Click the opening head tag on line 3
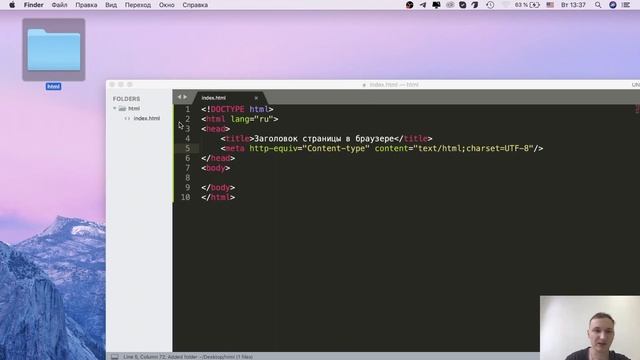Viewport: 640px width, 360px height. [x=216, y=129]
